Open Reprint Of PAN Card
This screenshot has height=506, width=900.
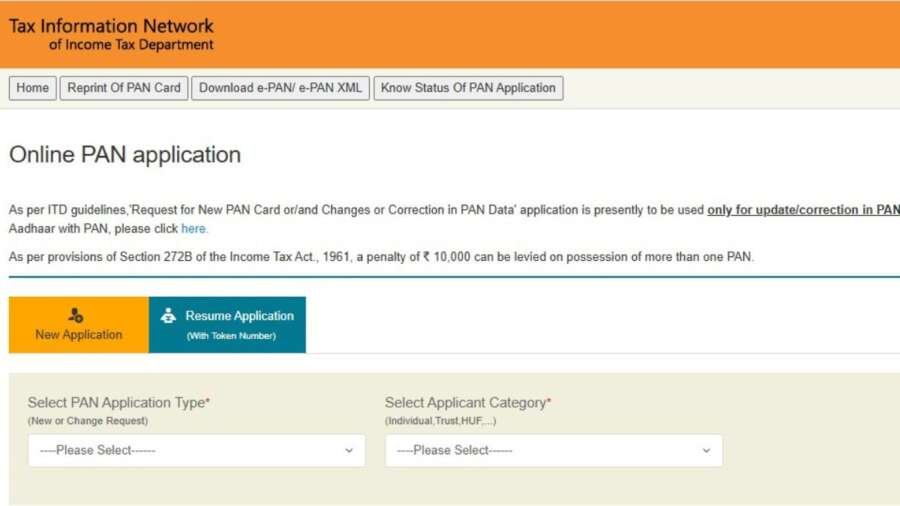point(124,88)
